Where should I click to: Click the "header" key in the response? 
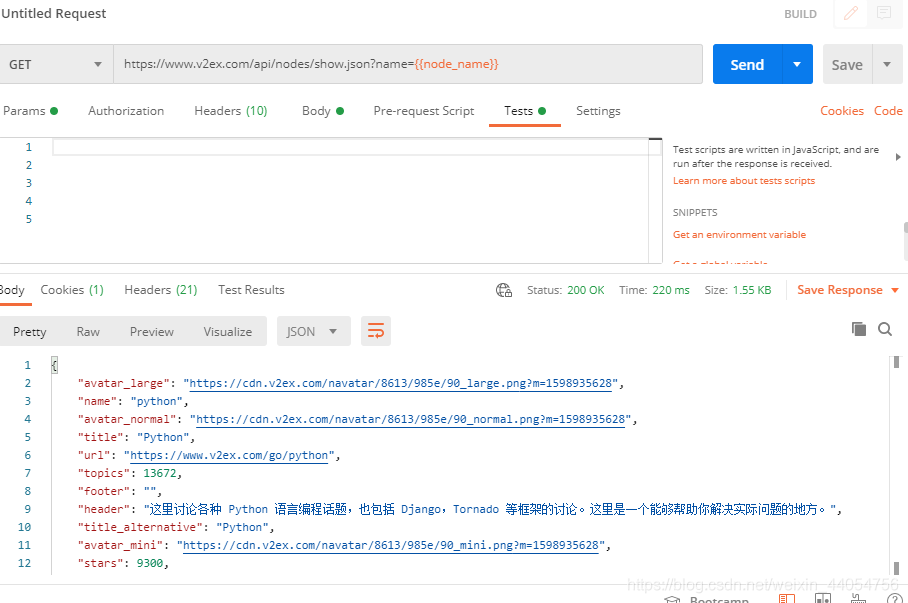point(104,509)
